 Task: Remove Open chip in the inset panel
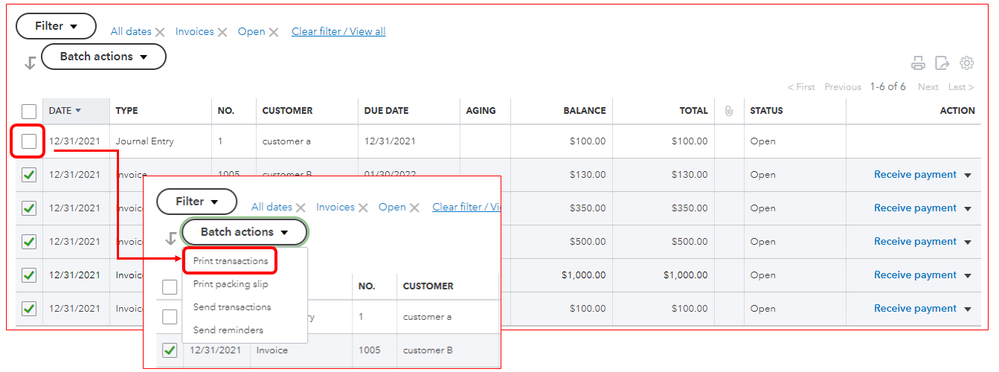[x=414, y=208]
